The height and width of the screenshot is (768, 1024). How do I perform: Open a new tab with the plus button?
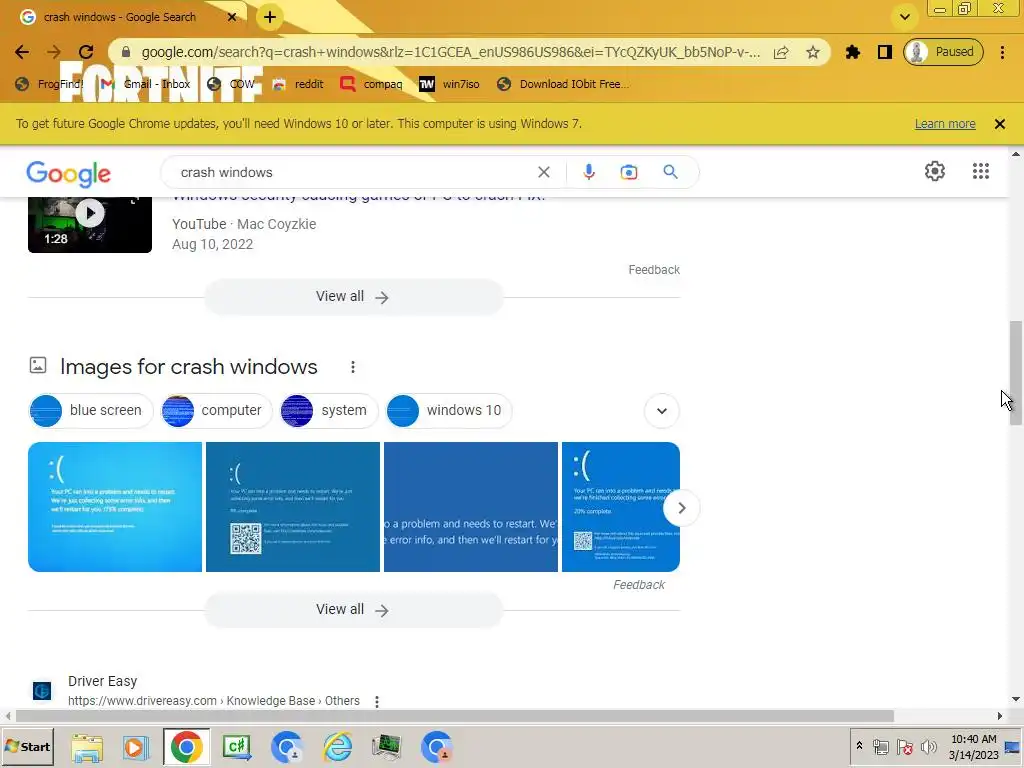click(270, 18)
